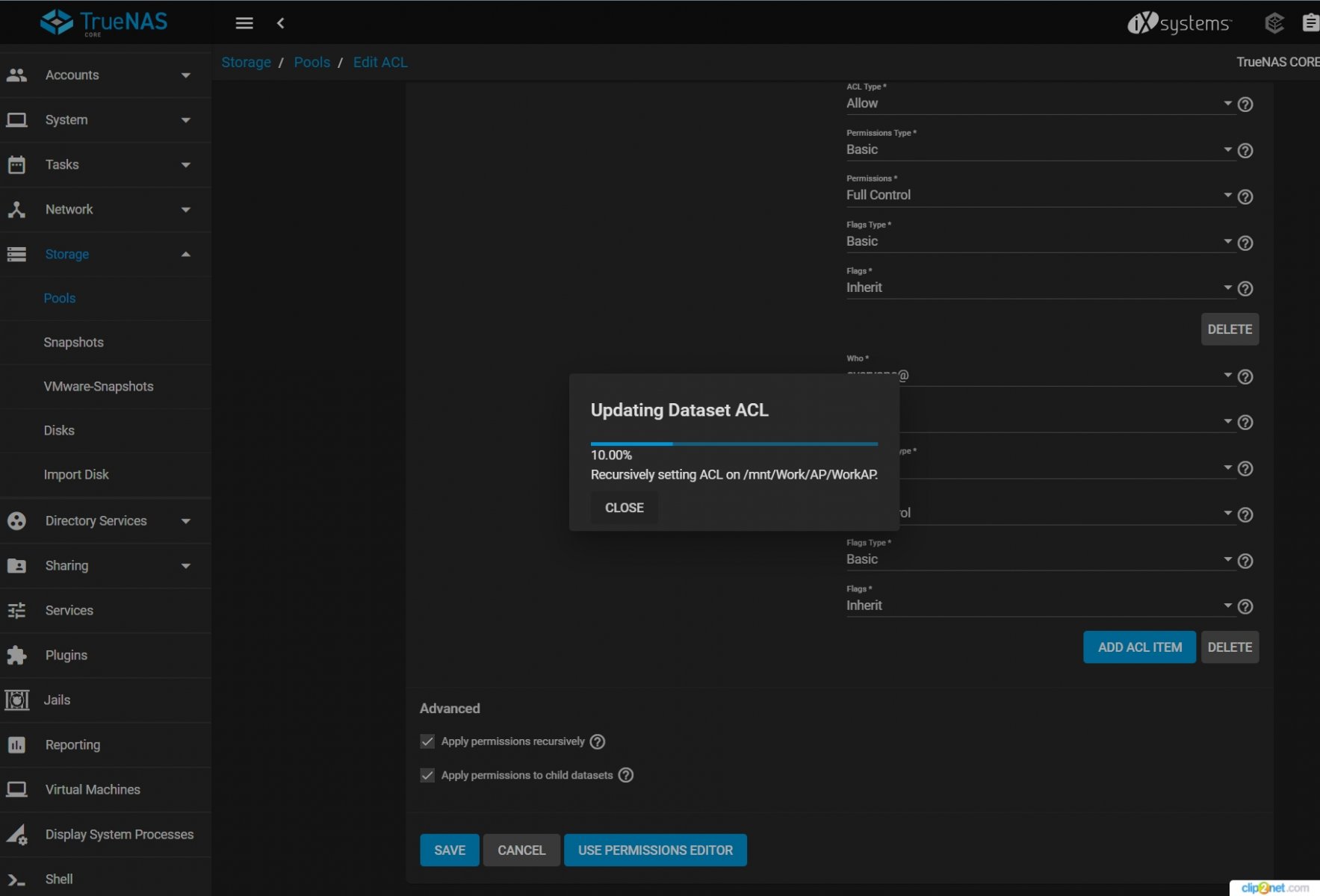Show help for Full Control permissions field
The image size is (1320, 896).
pos(1245,196)
